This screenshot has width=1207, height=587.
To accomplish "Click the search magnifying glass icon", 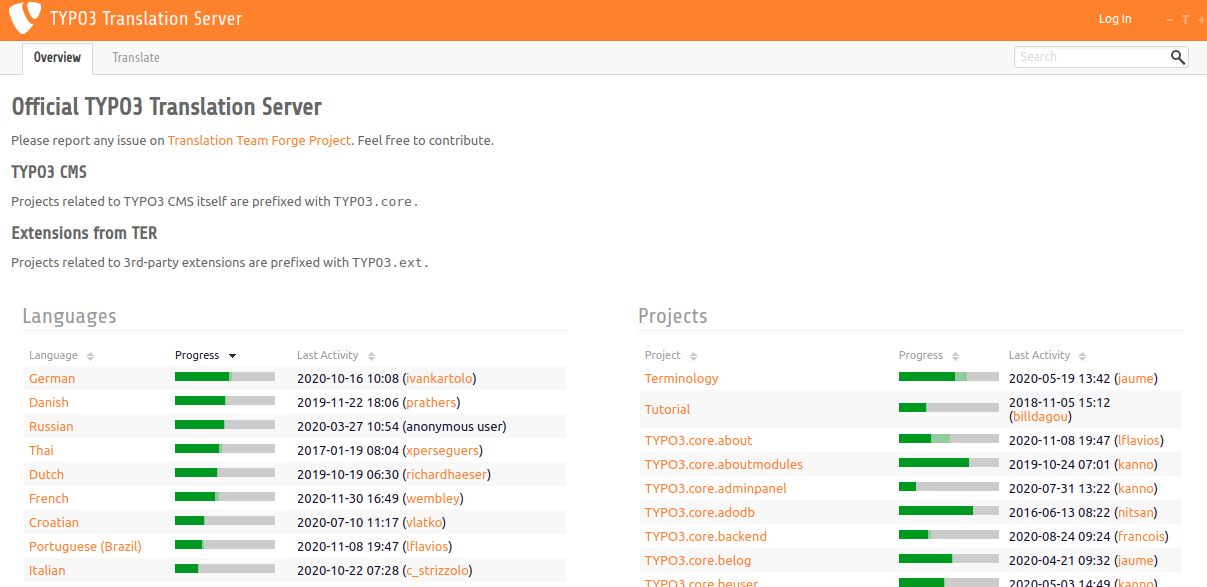I will point(1177,57).
